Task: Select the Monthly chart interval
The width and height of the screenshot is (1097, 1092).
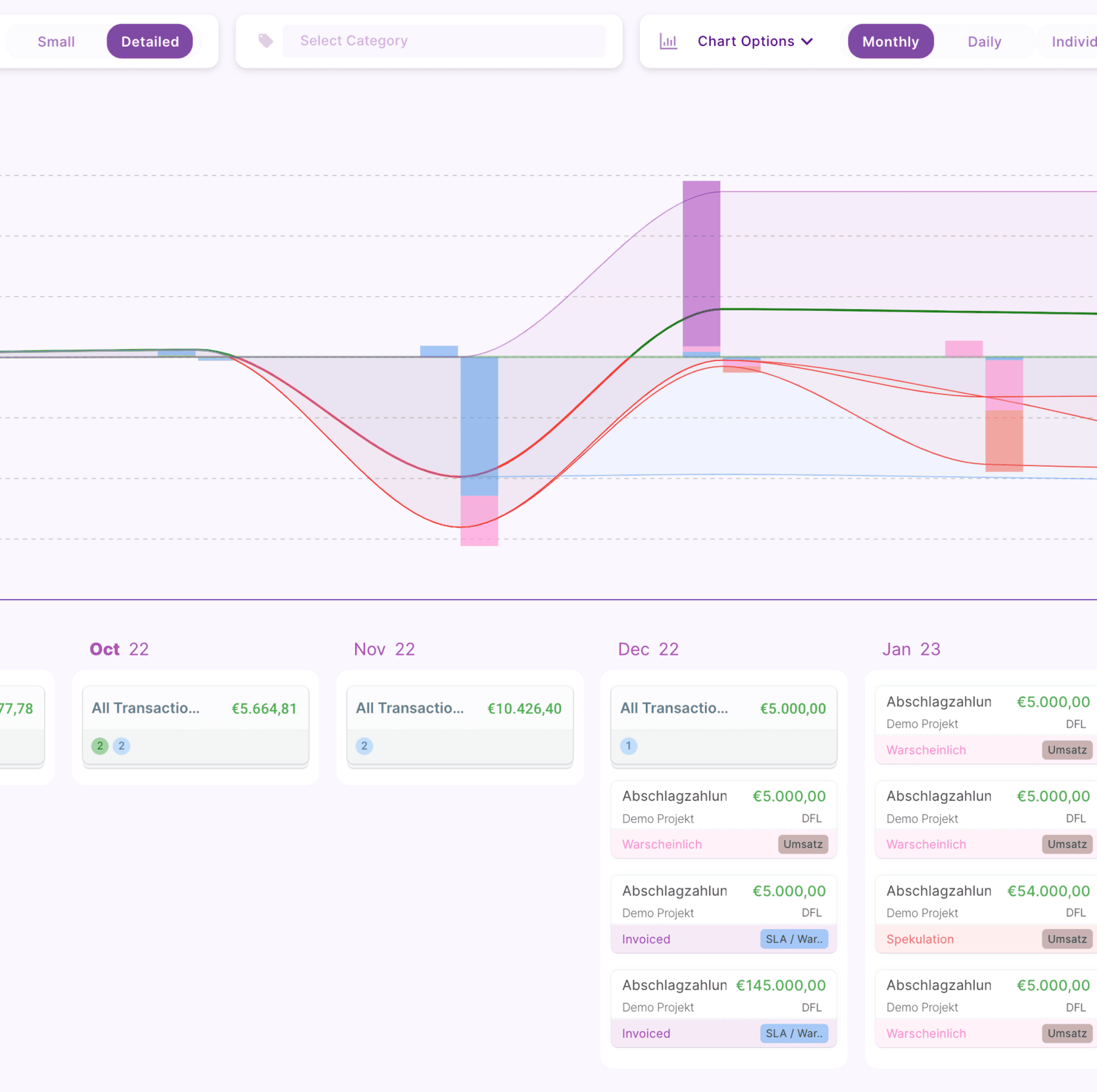Action: (x=890, y=41)
